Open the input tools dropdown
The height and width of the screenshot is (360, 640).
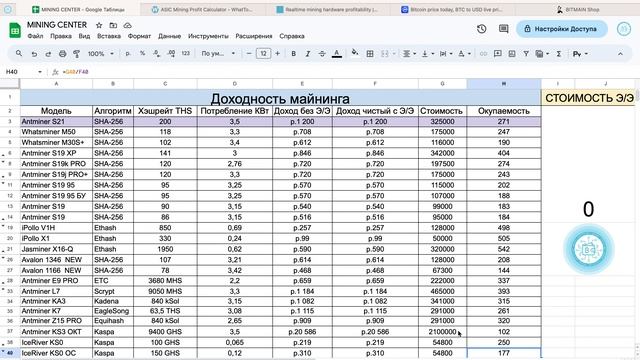[x=580, y=53]
